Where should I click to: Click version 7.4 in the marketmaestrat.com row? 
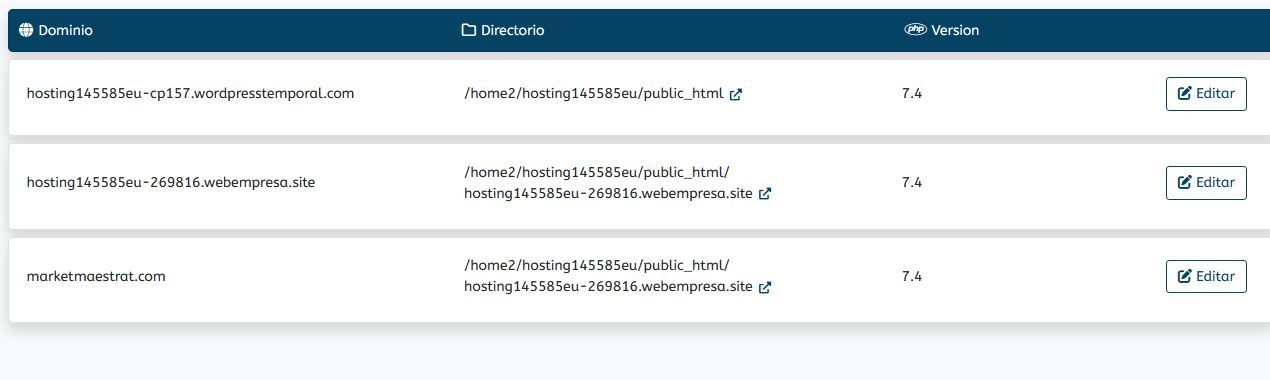(x=912, y=276)
